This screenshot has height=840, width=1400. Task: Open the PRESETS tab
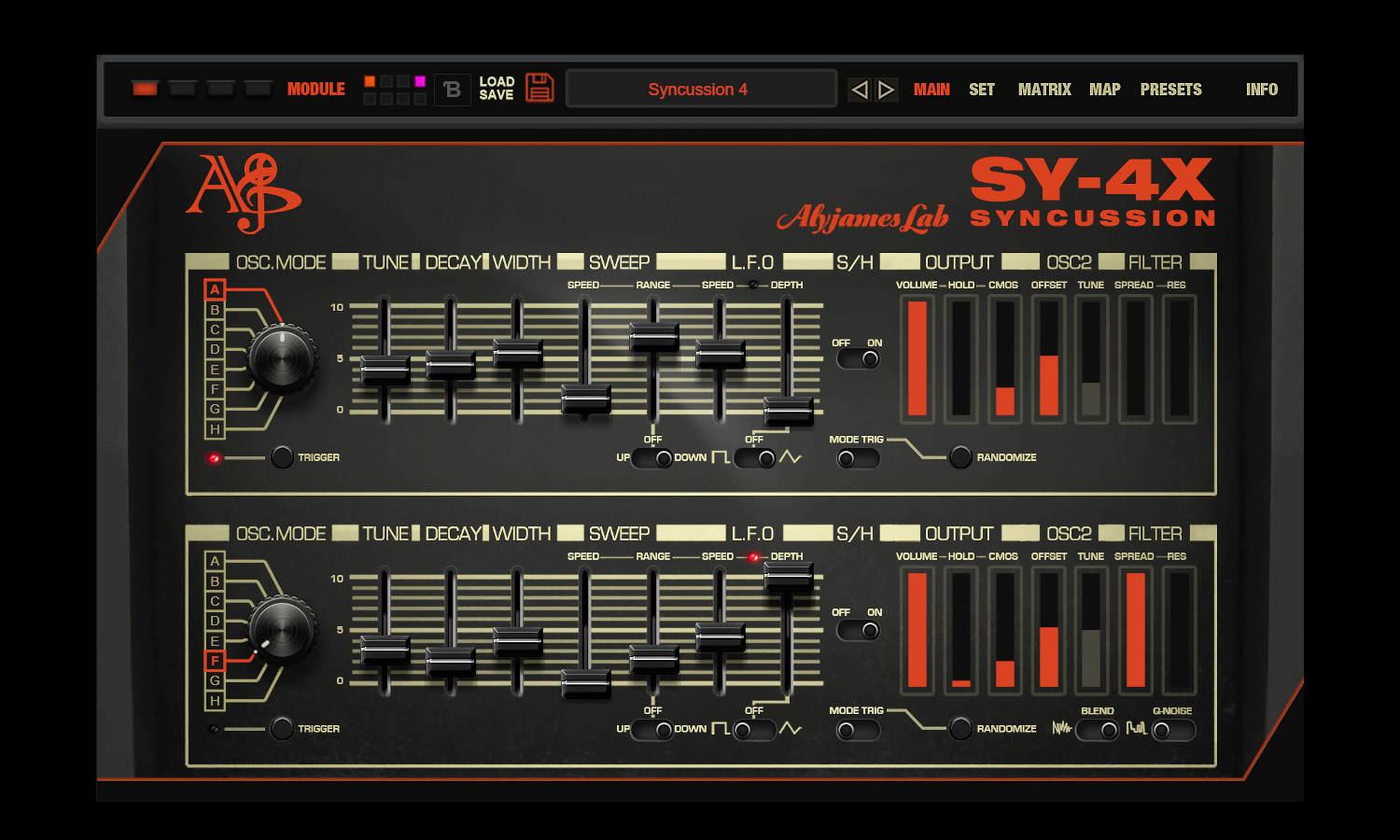pyautogui.click(x=1171, y=90)
